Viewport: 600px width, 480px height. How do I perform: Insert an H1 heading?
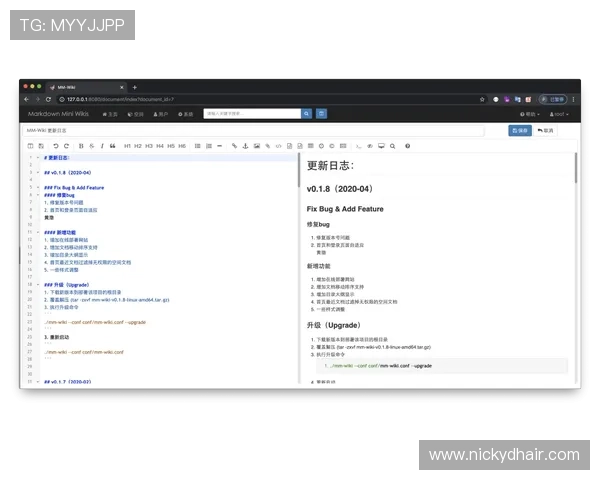[x=127, y=146]
